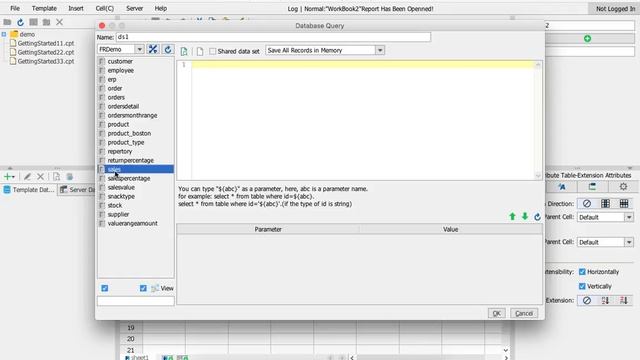
Task: Enable the Shared data set checkbox
Action: [x=213, y=51]
